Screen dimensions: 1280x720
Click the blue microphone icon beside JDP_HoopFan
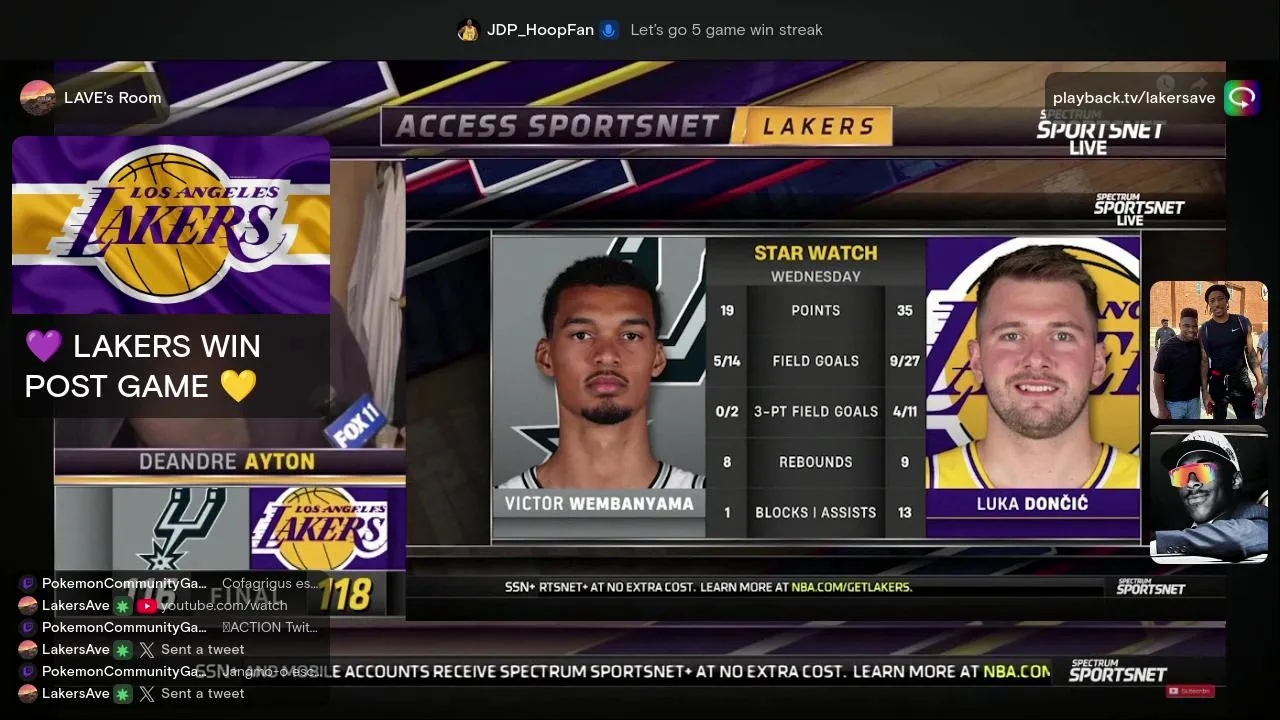[608, 30]
